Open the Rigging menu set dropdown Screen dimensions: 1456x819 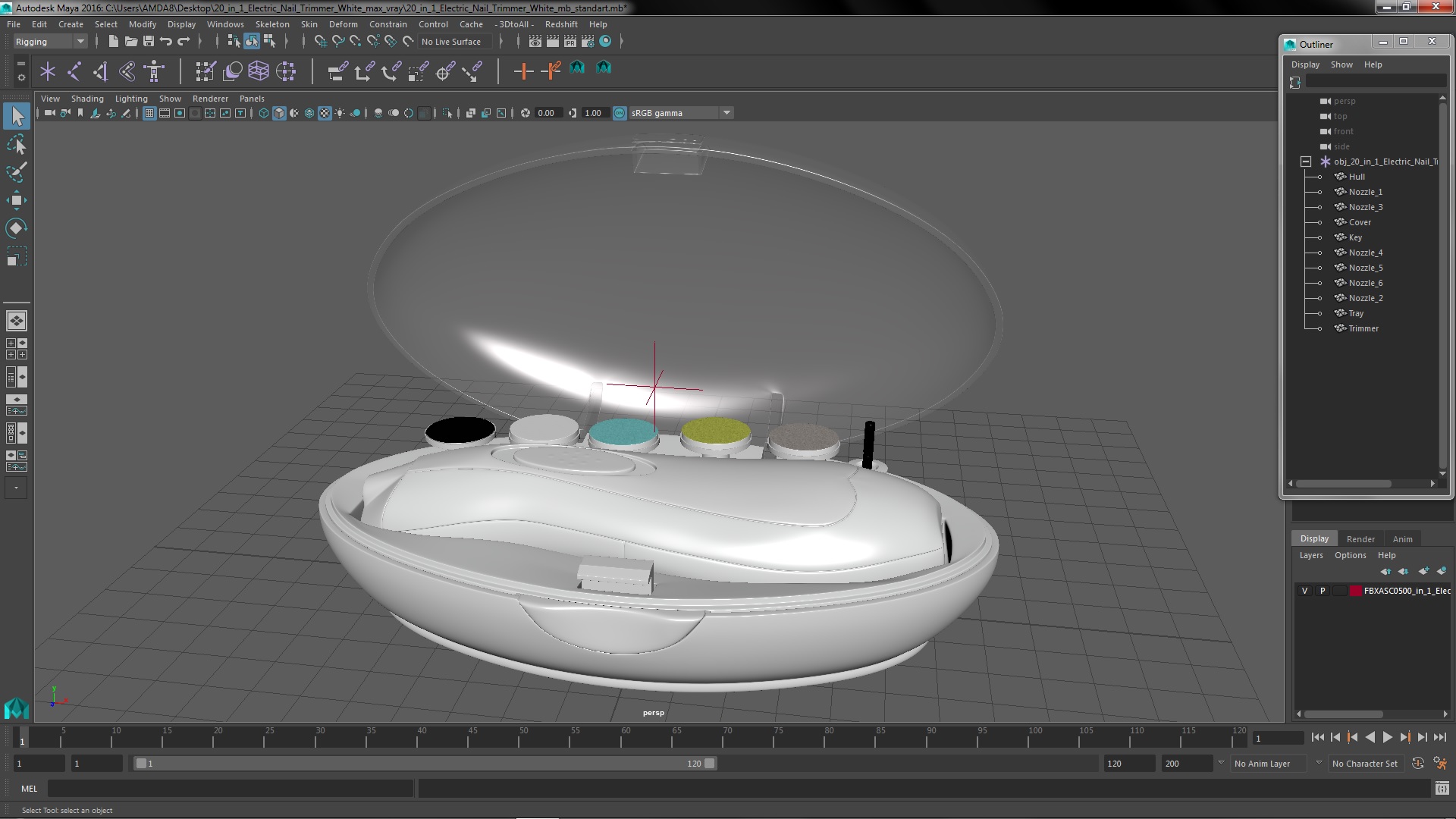pyautogui.click(x=50, y=42)
